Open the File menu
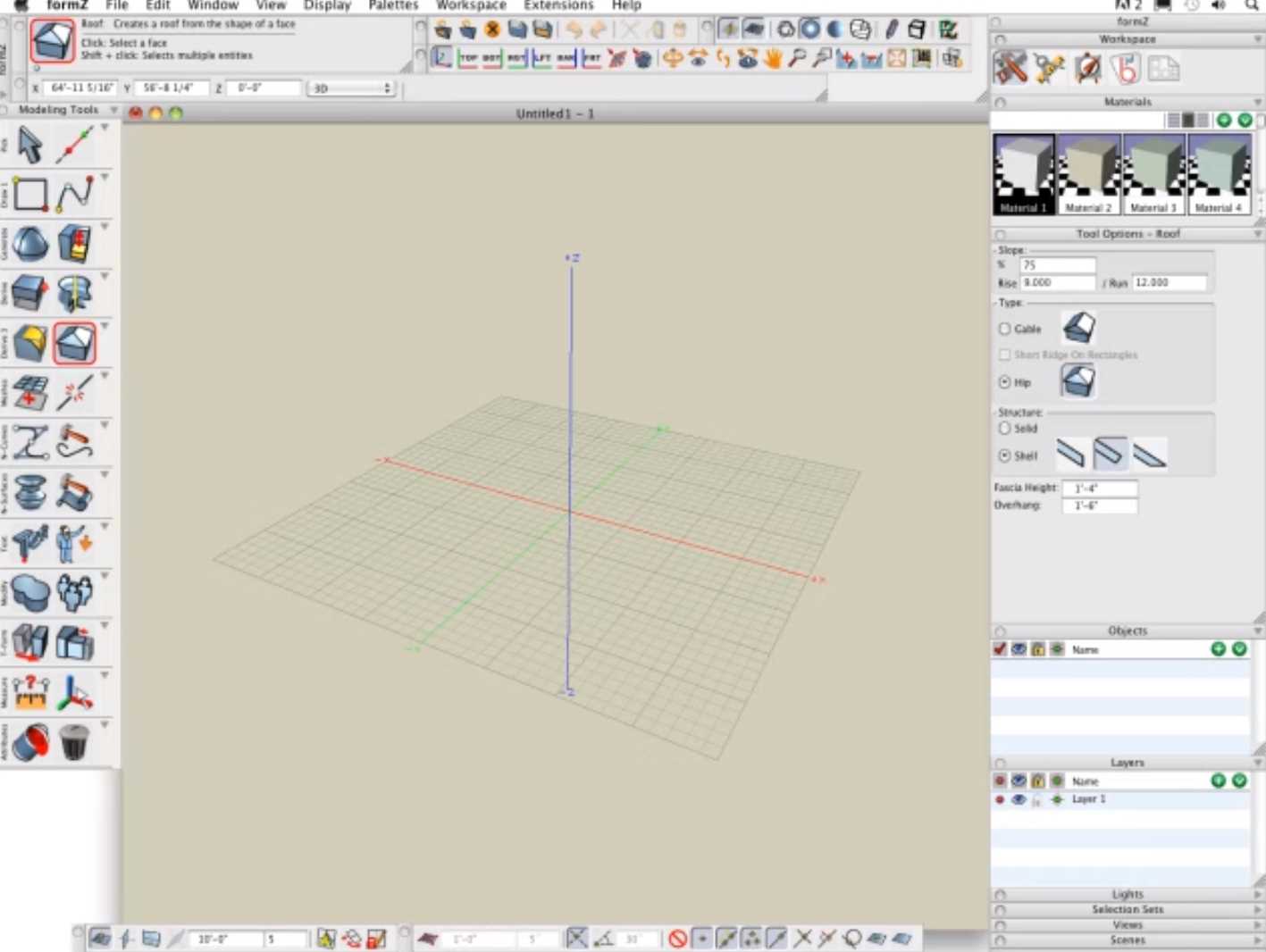1266x952 pixels. pos(116,5)
